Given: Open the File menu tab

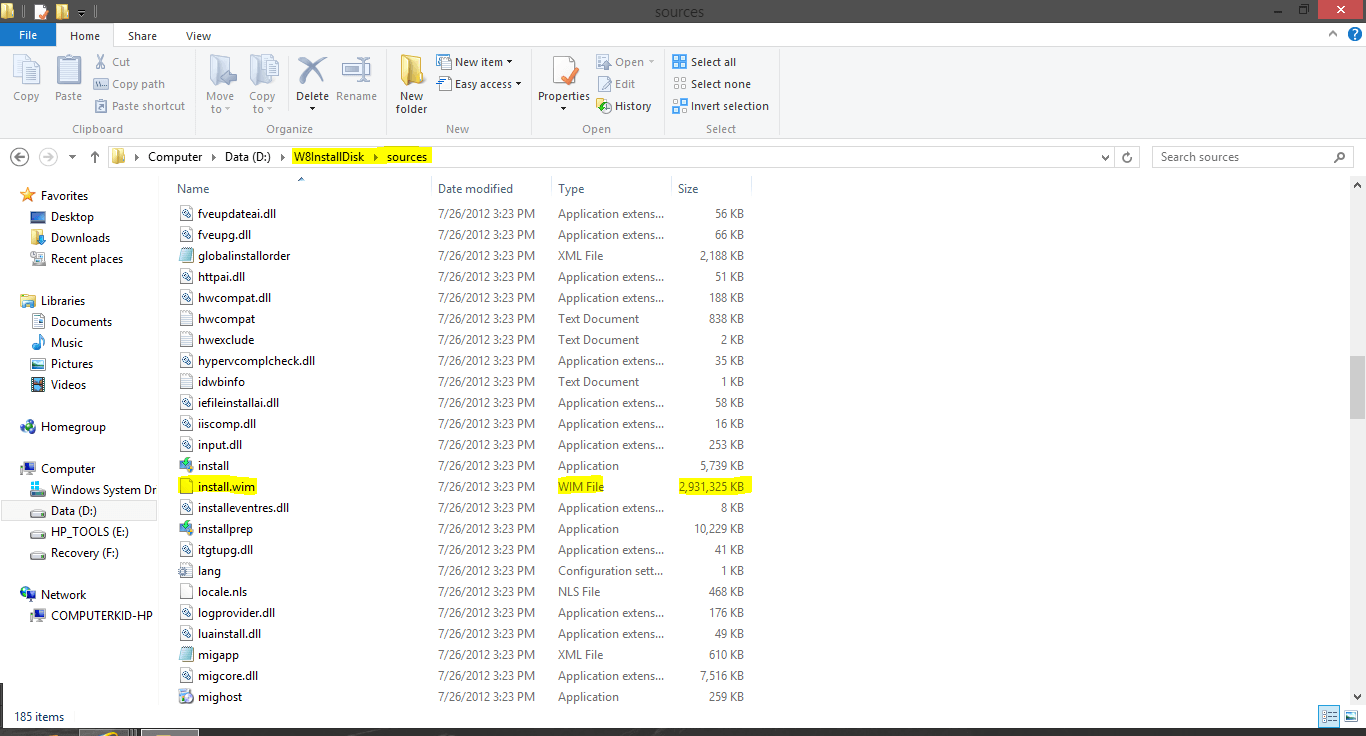Looking at the screenshot, I should [x=28, y=35].
